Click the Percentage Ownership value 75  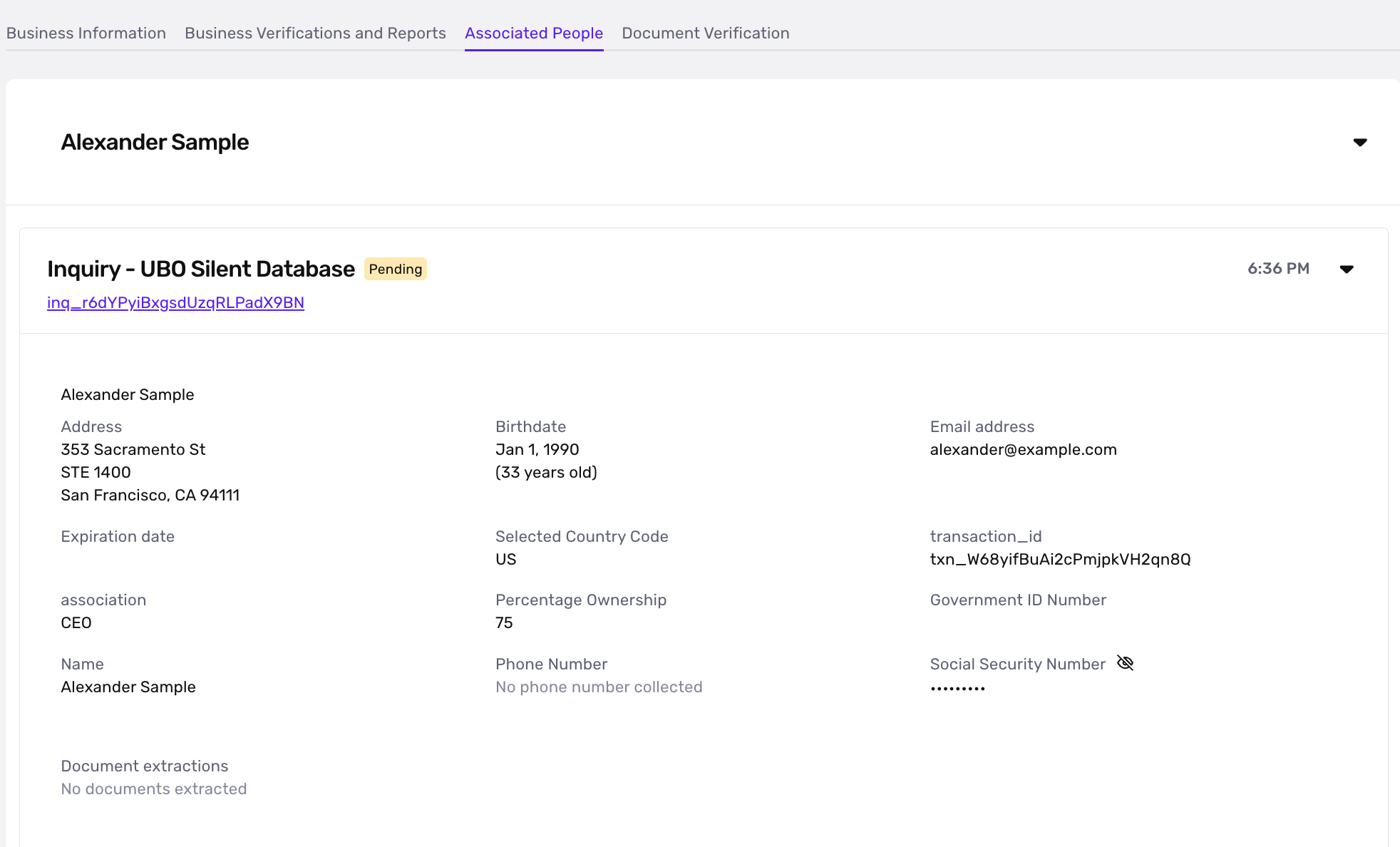504,623
